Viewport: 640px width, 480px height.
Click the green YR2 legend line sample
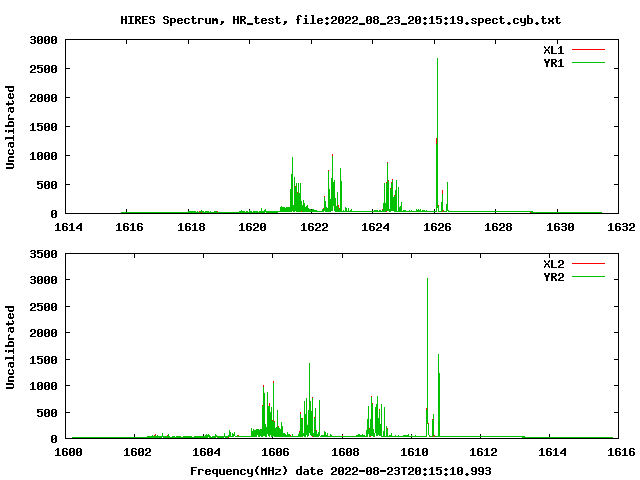pyautogui.click(x=588, y=277)
